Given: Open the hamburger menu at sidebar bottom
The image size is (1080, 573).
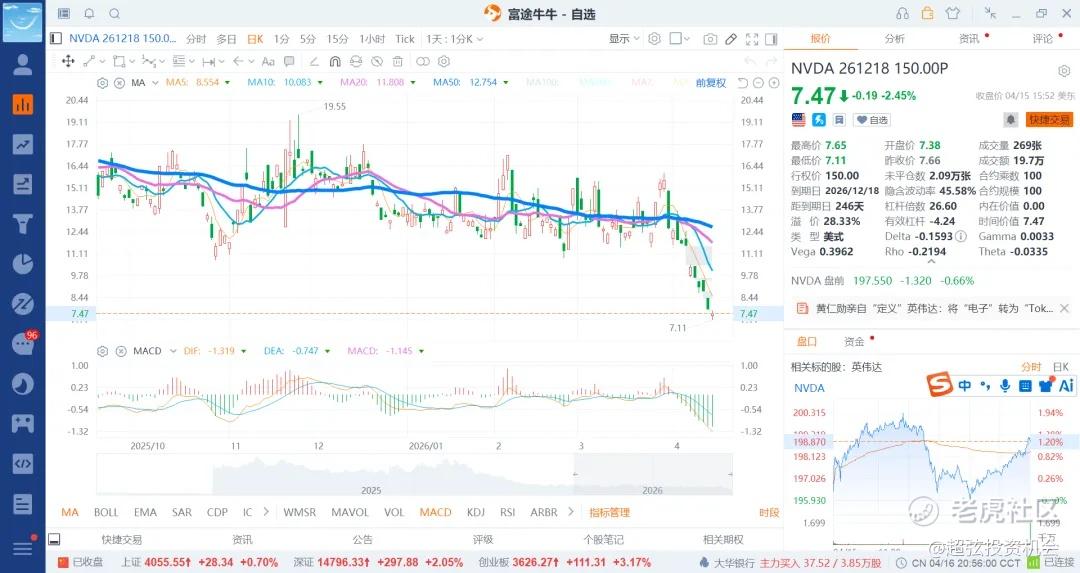Looking at the screenshot, I should point(23,548).
